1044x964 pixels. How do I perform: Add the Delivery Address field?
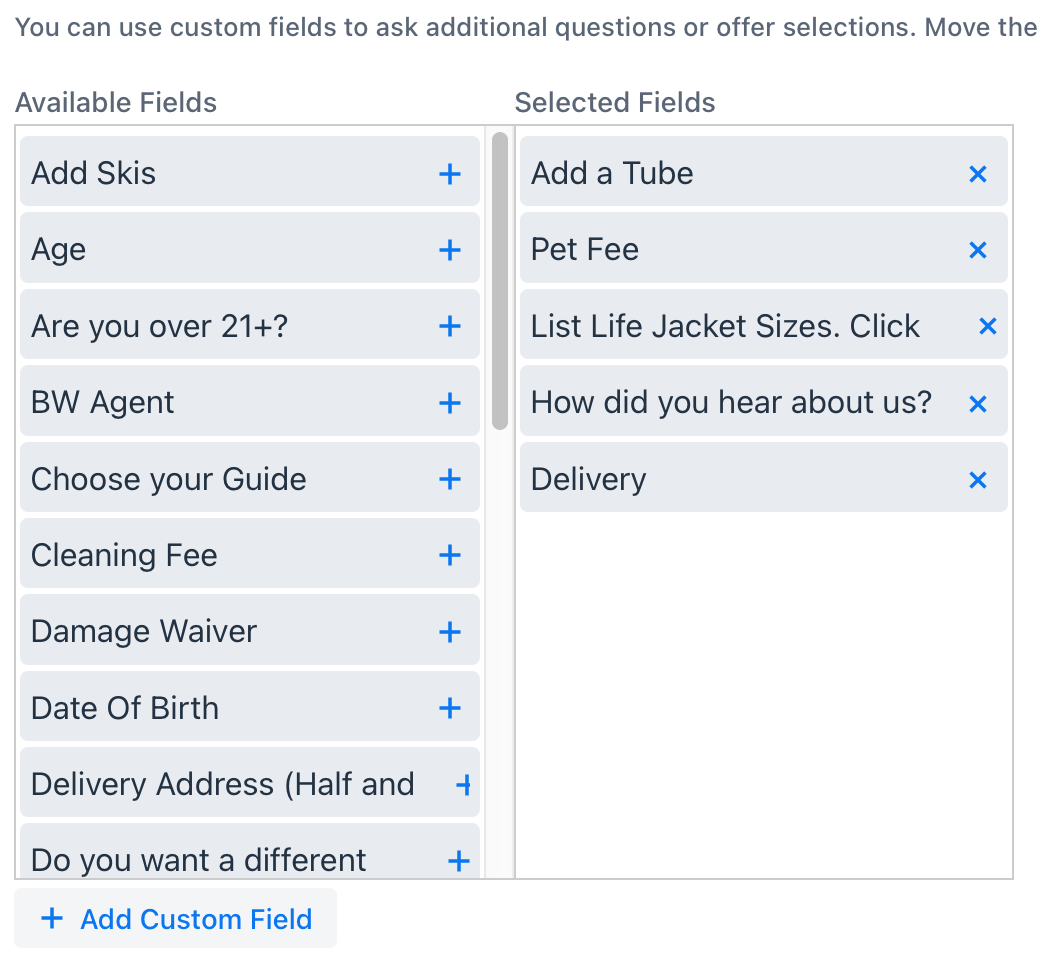tap(463, 785)
